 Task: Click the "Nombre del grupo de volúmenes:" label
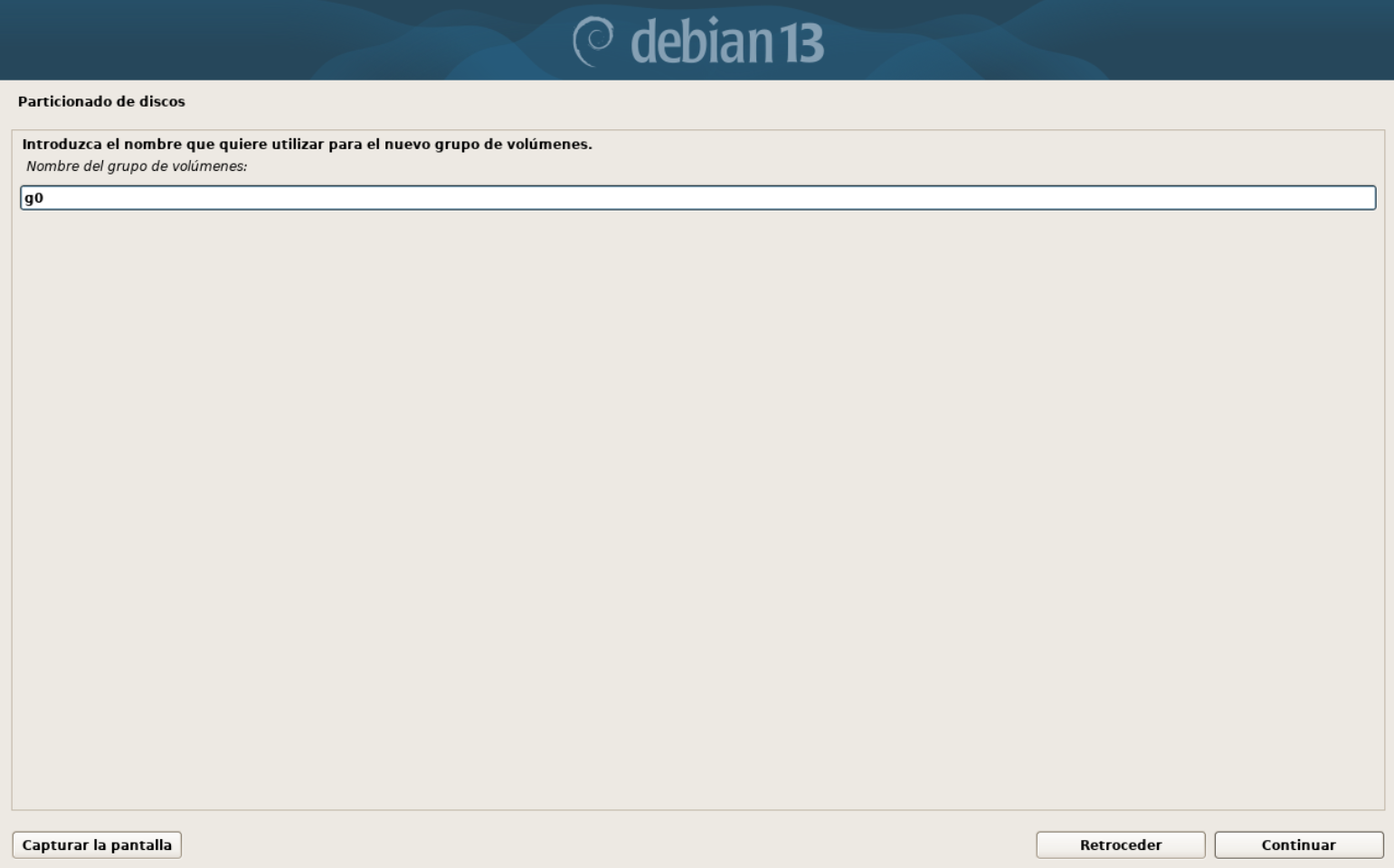click(x=137, y=166)
